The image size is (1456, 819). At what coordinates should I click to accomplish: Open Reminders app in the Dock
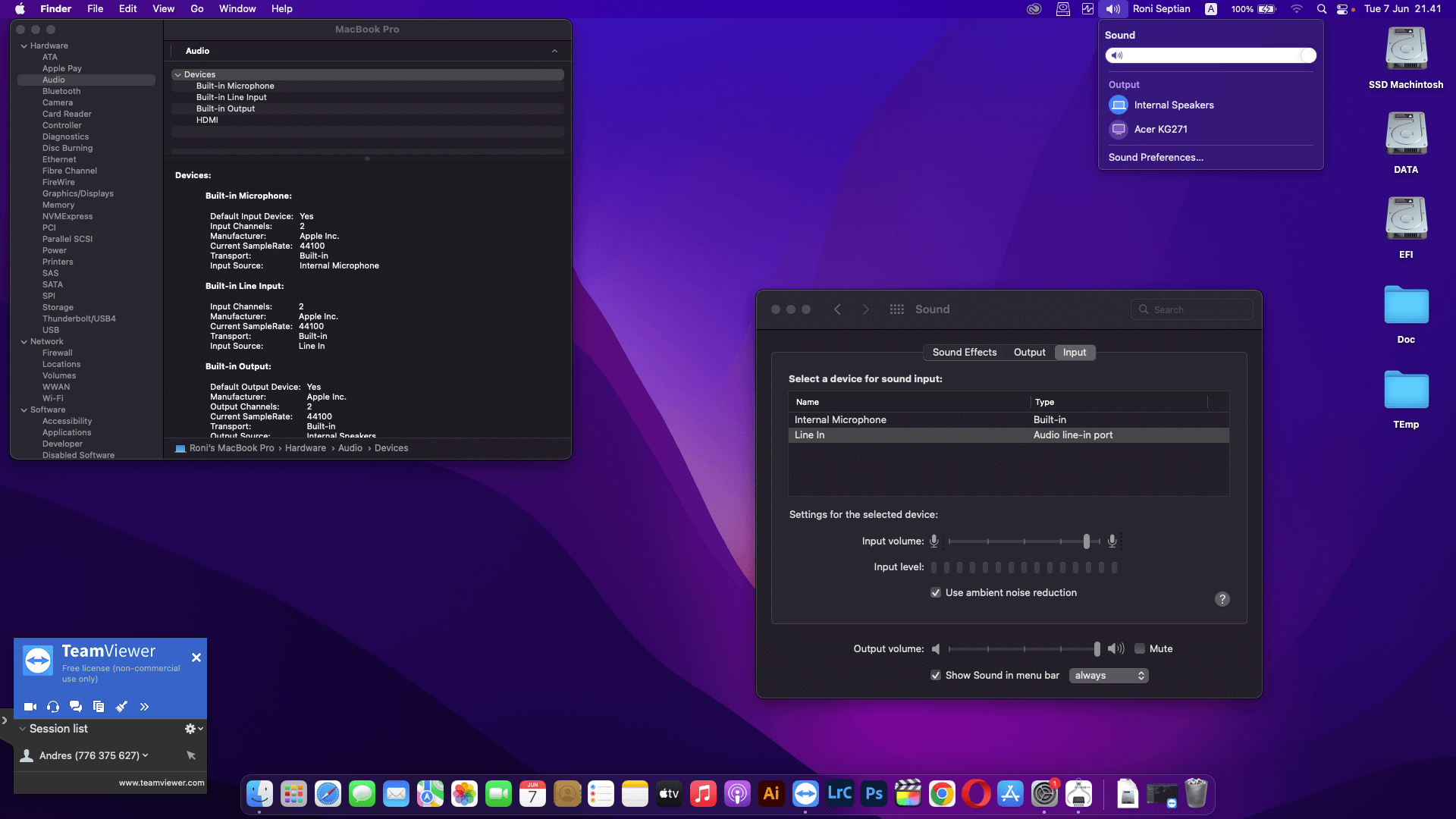[601, 794]
